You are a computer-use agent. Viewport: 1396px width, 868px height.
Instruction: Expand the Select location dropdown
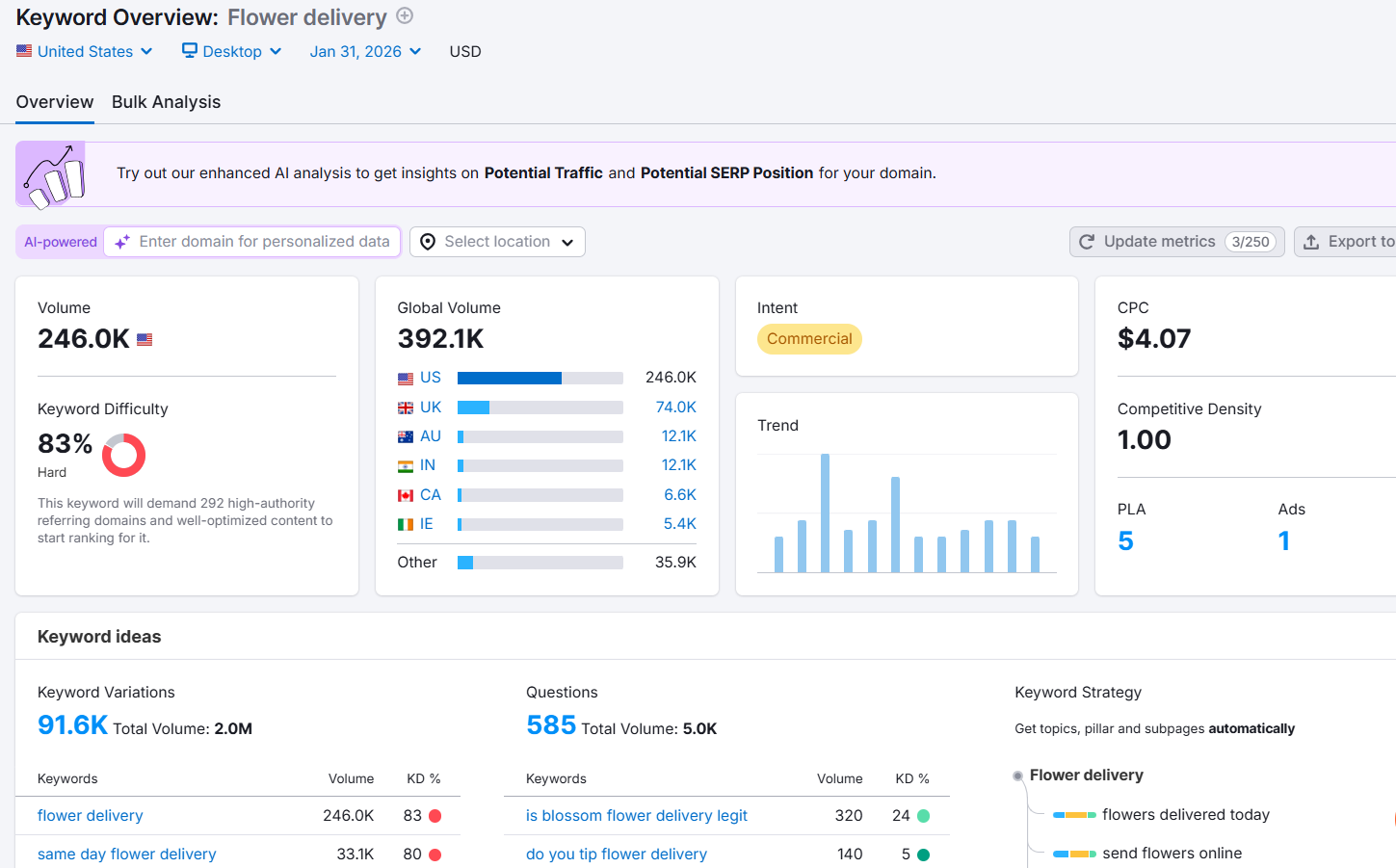497,242
